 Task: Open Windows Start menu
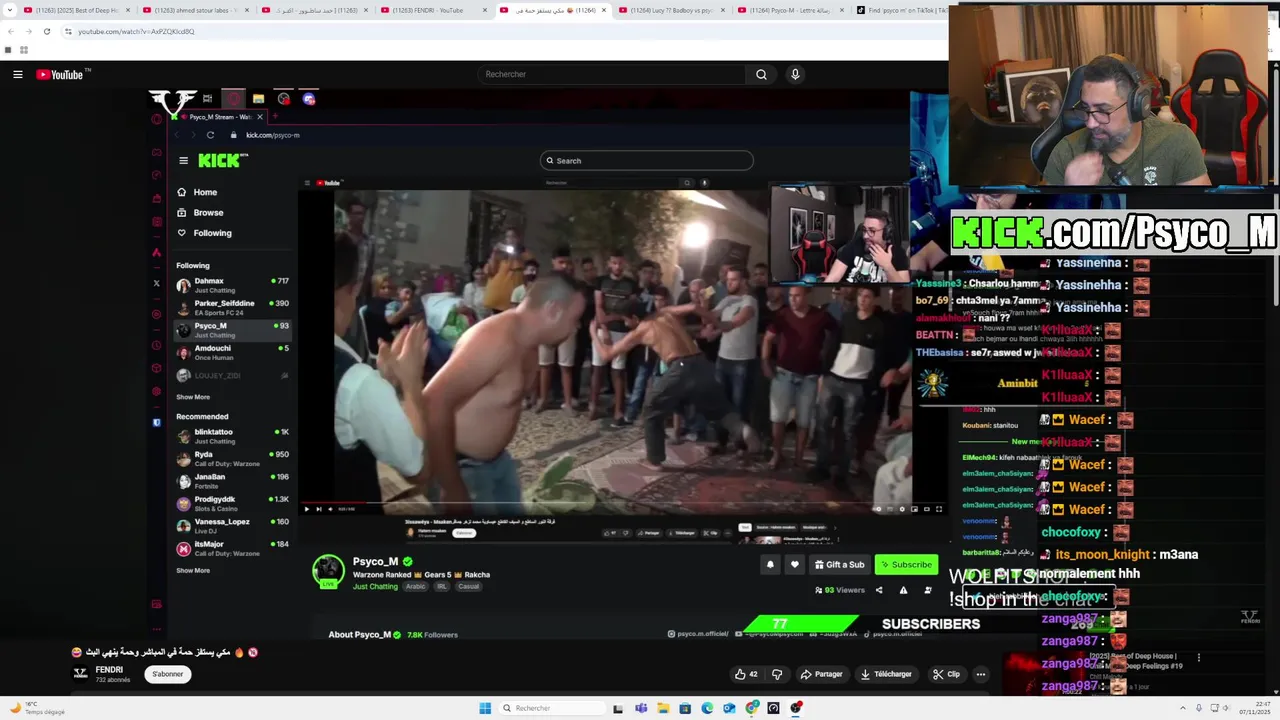(x=485, y=708)
